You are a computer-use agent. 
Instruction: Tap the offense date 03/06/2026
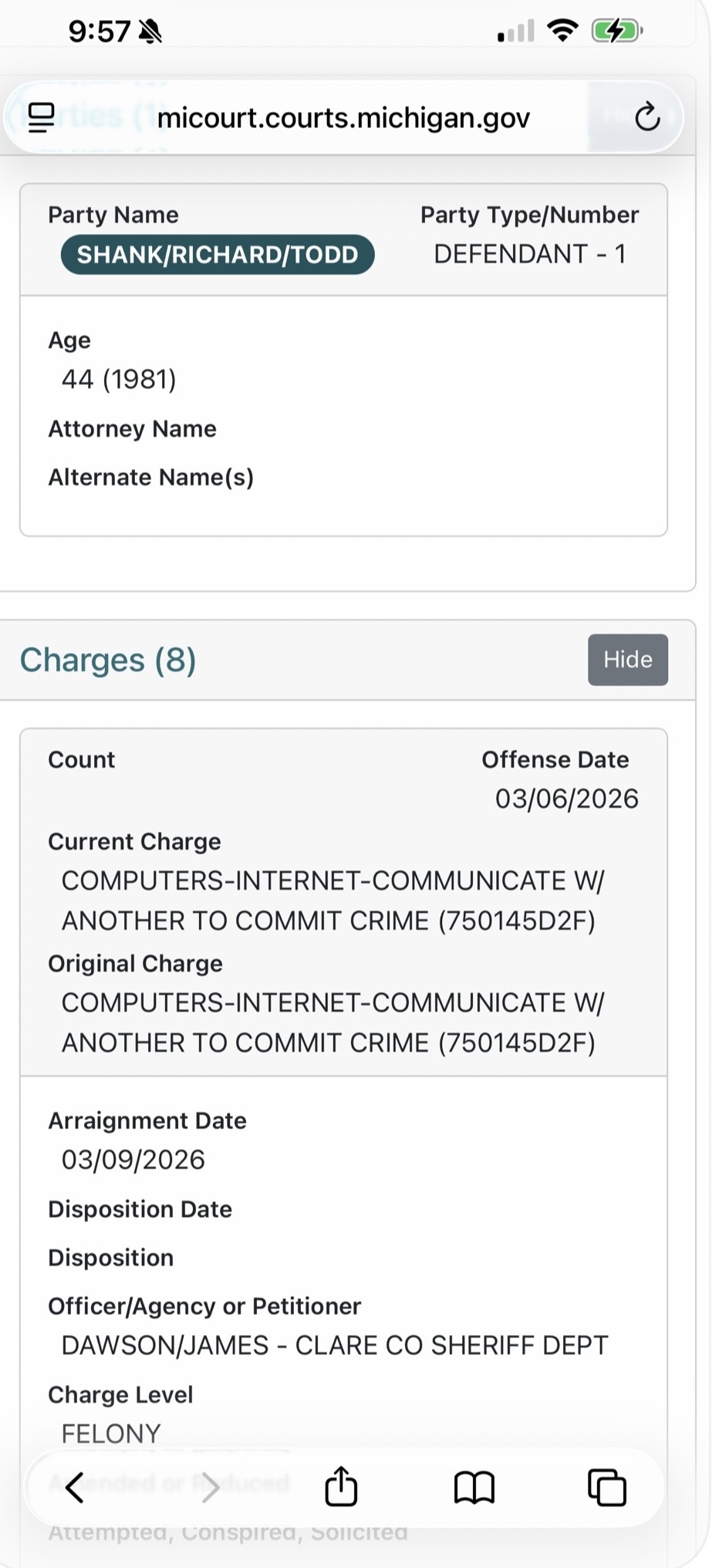(566, 799)
